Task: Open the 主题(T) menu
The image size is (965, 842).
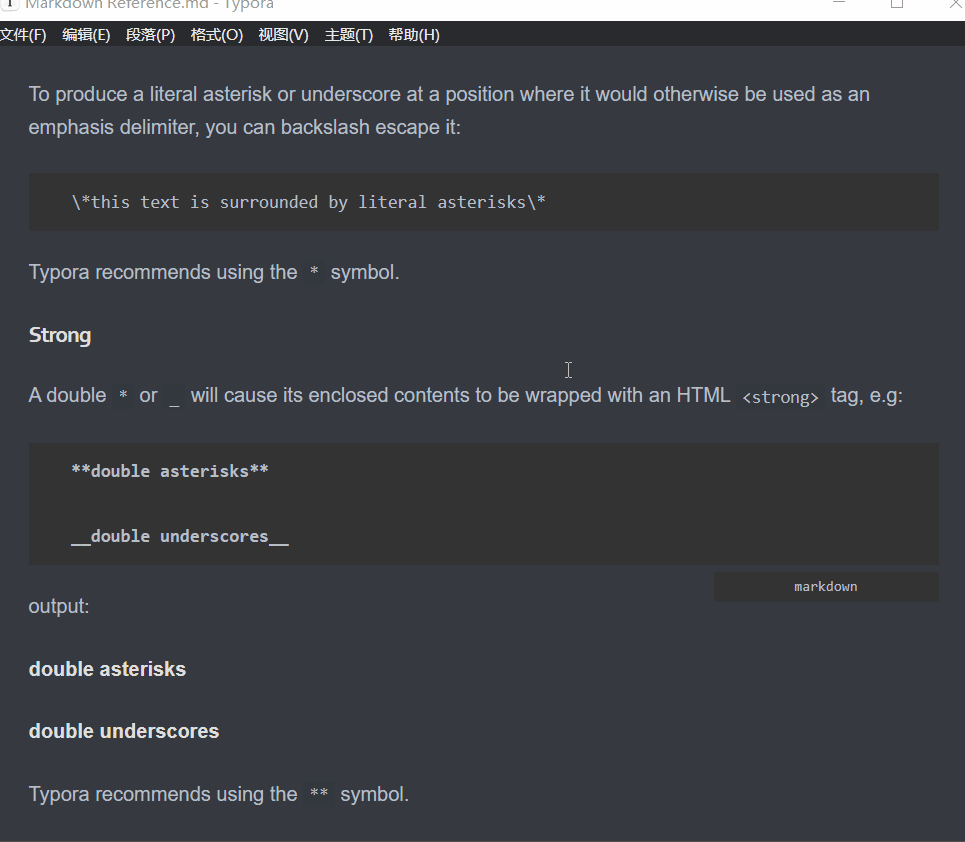Action: pos(348,35)
